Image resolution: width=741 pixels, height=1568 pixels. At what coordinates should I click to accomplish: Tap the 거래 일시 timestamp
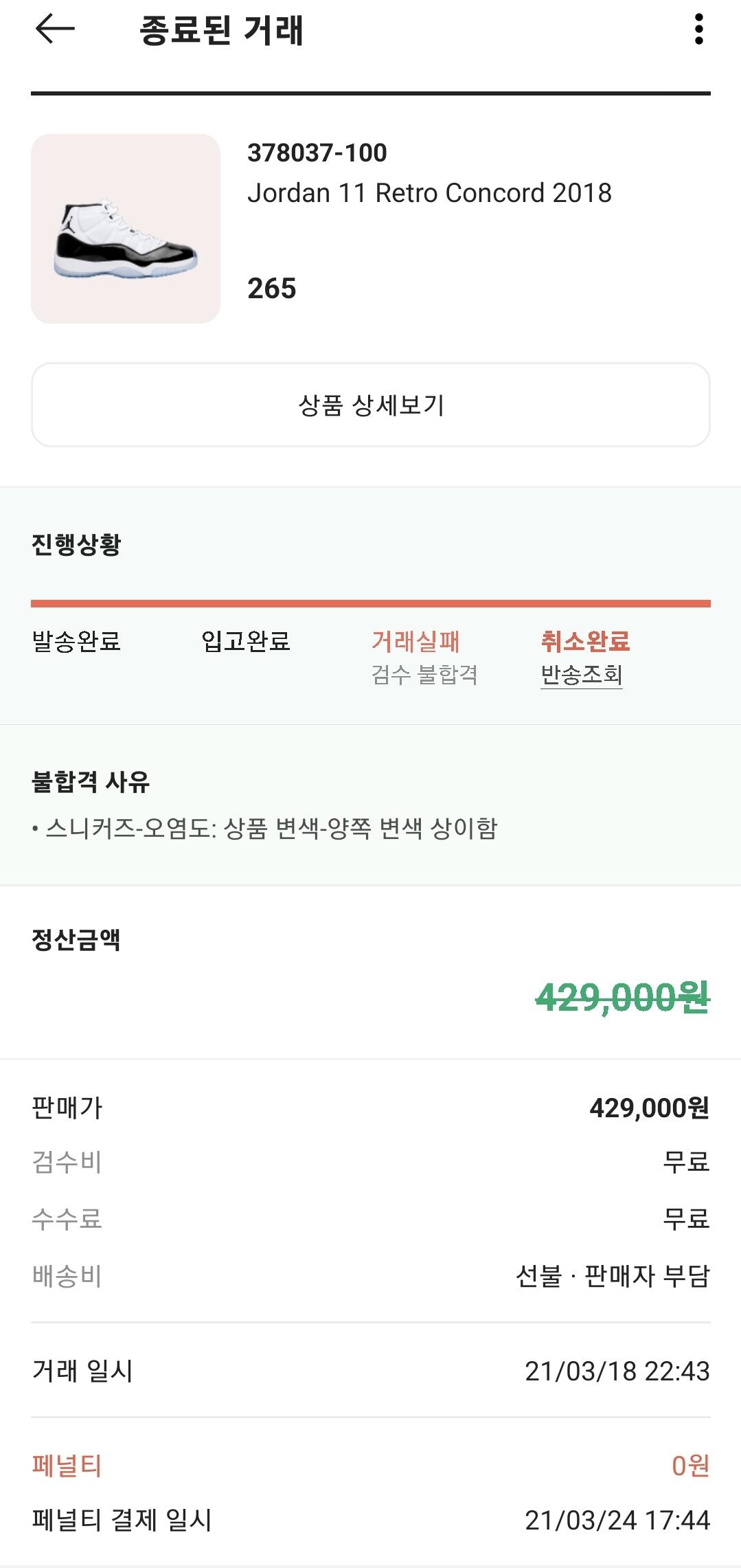point(617,1371)
